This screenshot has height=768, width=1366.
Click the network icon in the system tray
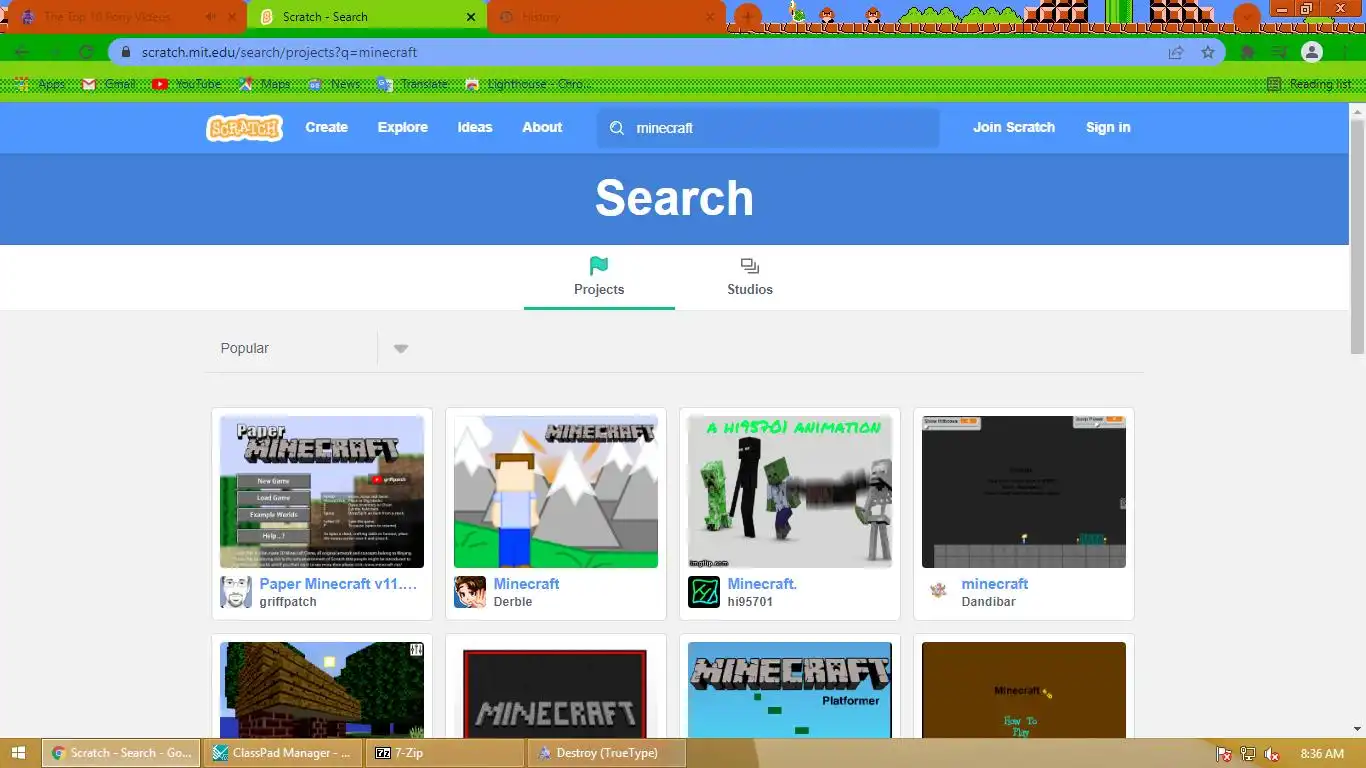tap(1248, 754)
